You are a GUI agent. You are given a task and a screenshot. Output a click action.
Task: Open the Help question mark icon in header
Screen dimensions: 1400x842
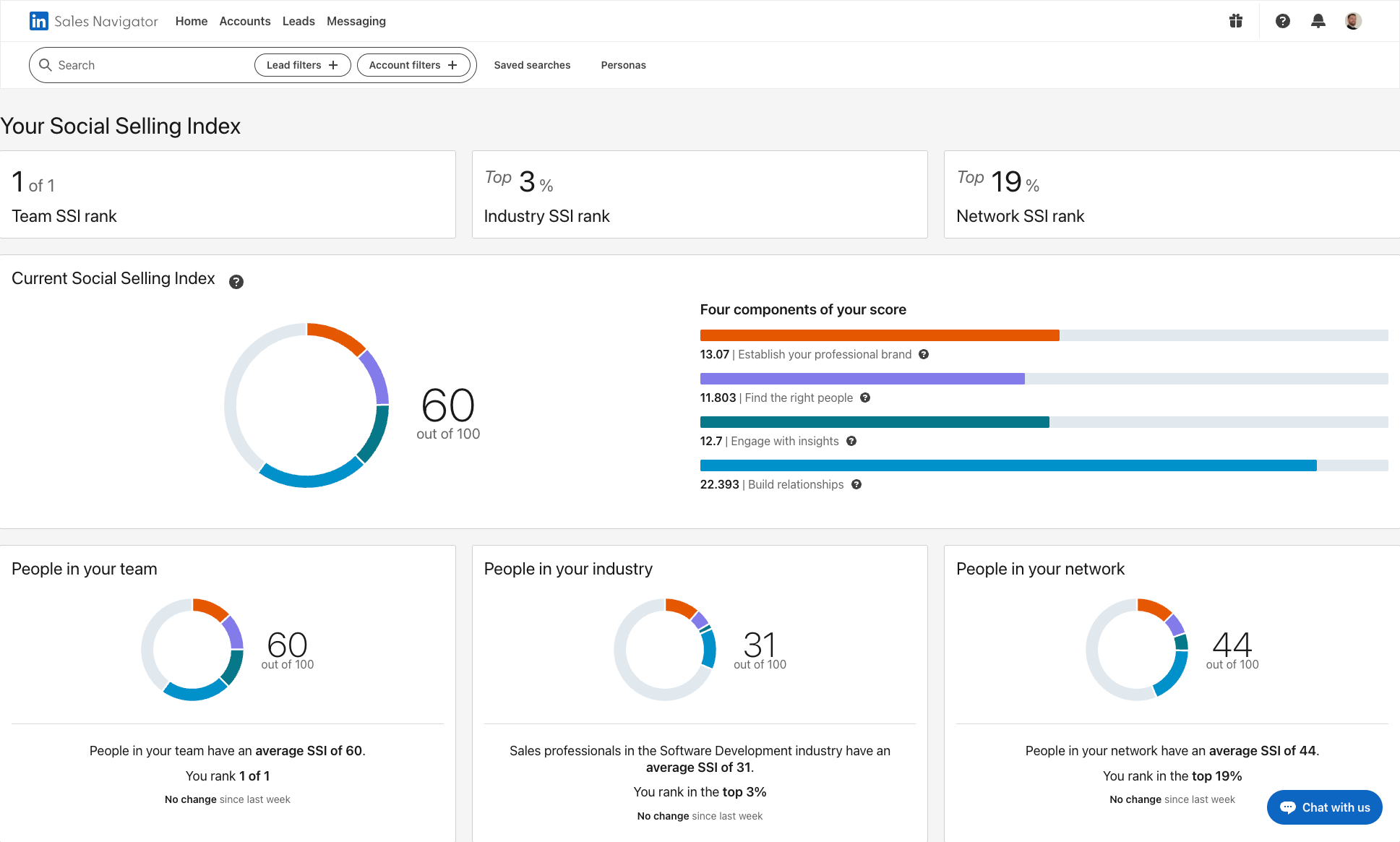[1283, 21]
